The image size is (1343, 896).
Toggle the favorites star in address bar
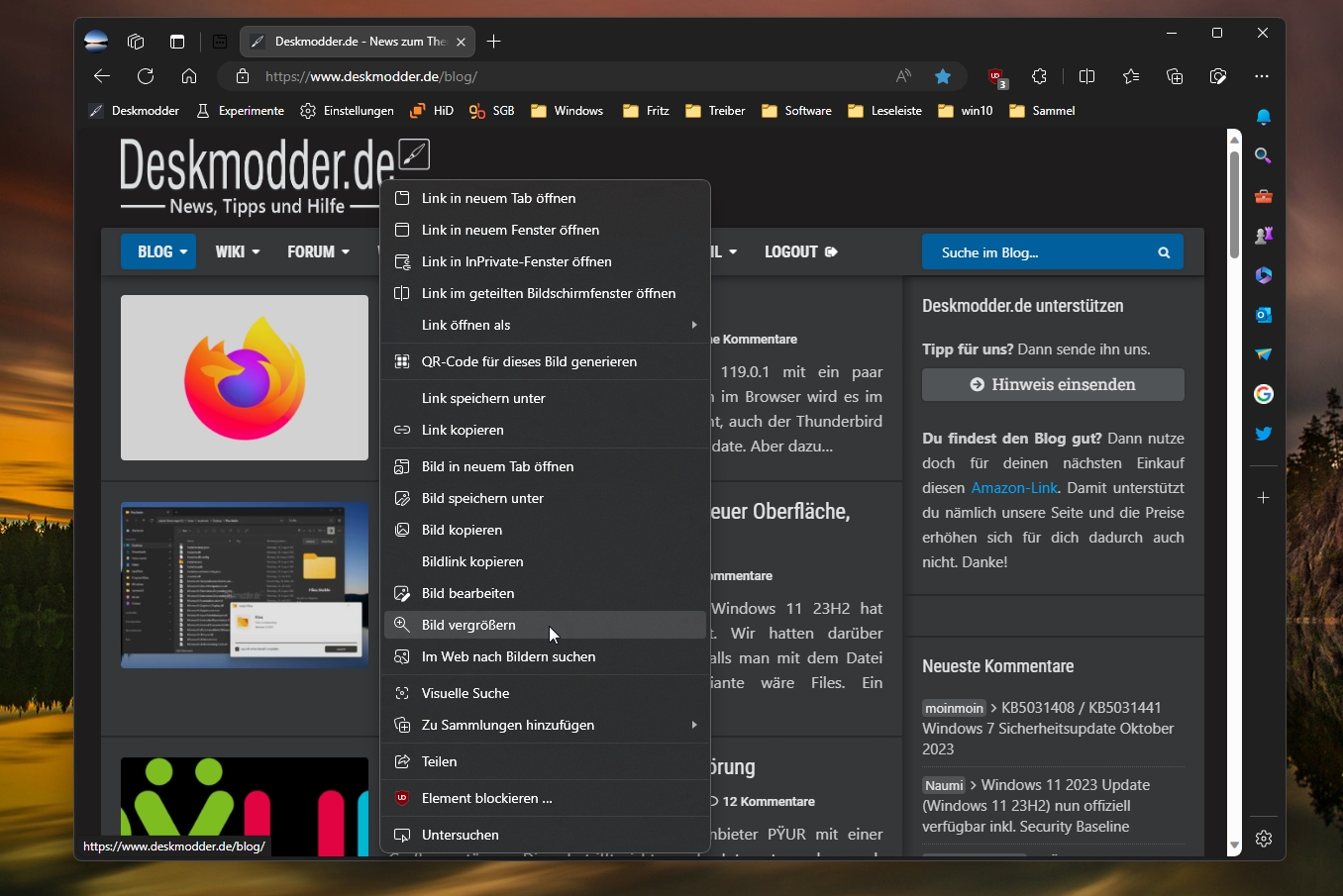pyautogui.click(x=943, y=76)
